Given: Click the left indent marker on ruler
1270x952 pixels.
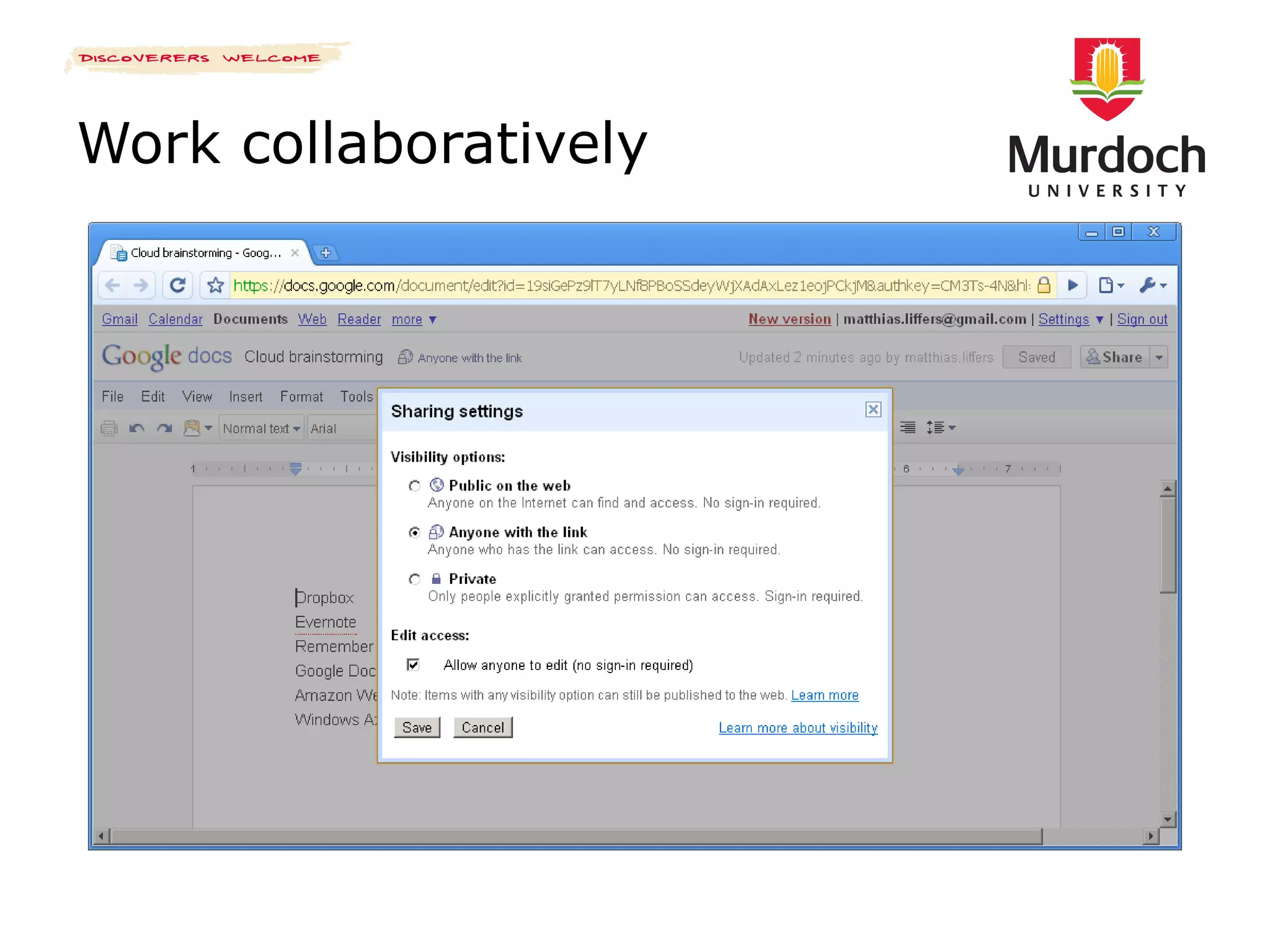Looking at the screenshot, I should (x=296, y=469).
